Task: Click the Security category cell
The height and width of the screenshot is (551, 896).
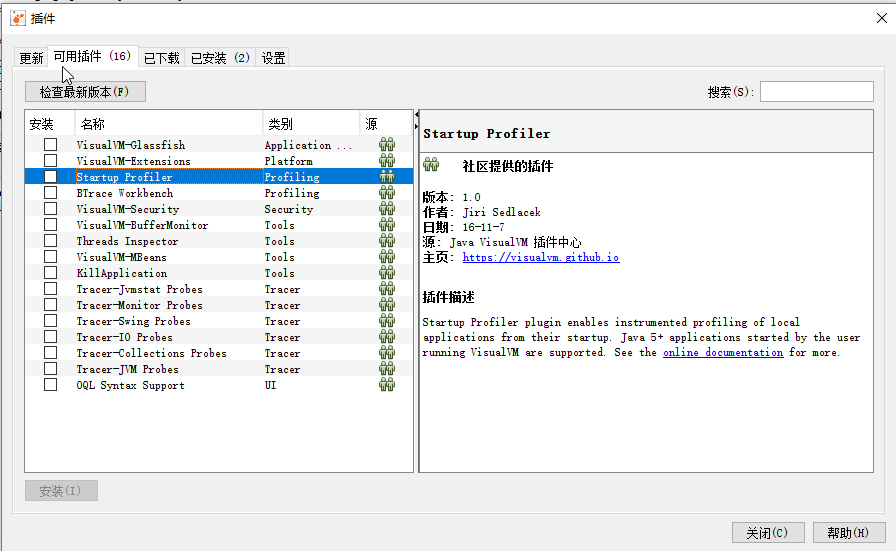Action: click(x=289, y=209)
